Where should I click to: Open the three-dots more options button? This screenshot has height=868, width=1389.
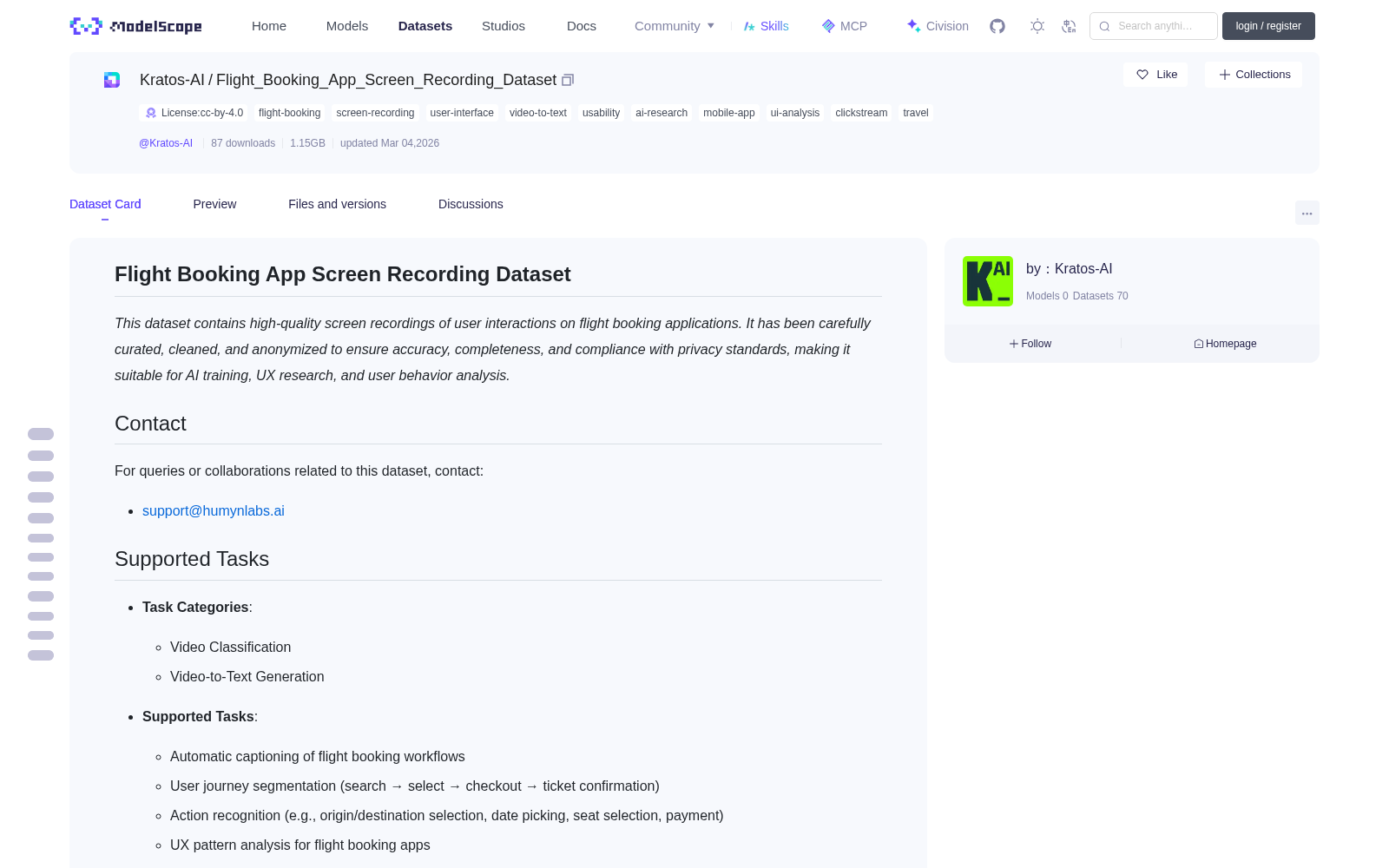1307,213
